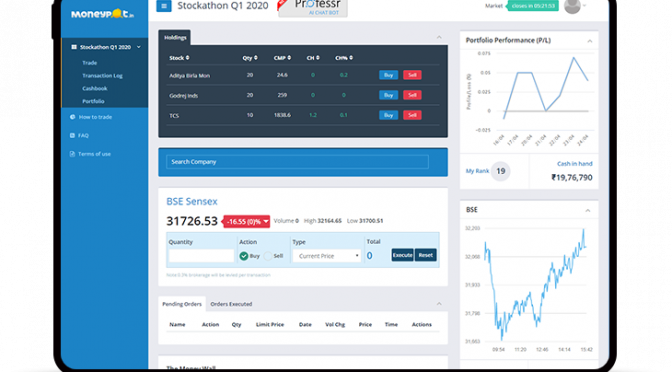Click the Execute order button
The image size is (672, 372).
[x=402, y=255]
